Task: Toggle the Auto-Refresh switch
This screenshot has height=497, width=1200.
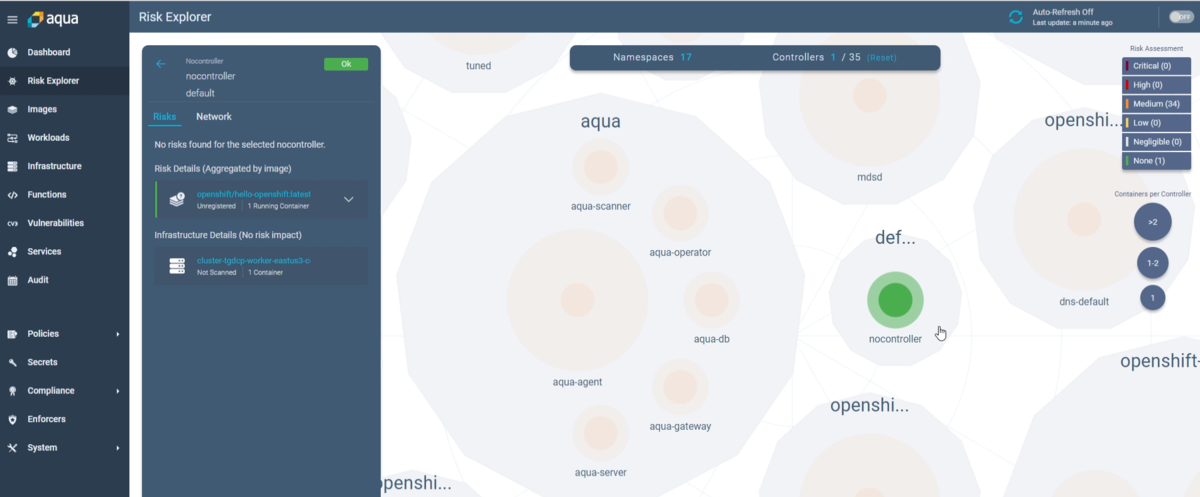Action: (x=1181, y=17)
